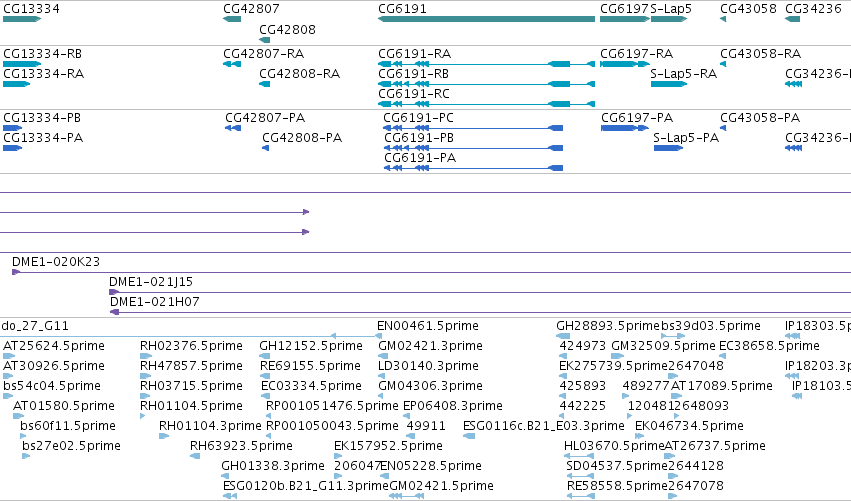Select EST RH03715.5prime

pyautogui.click(x=192, y=386)
